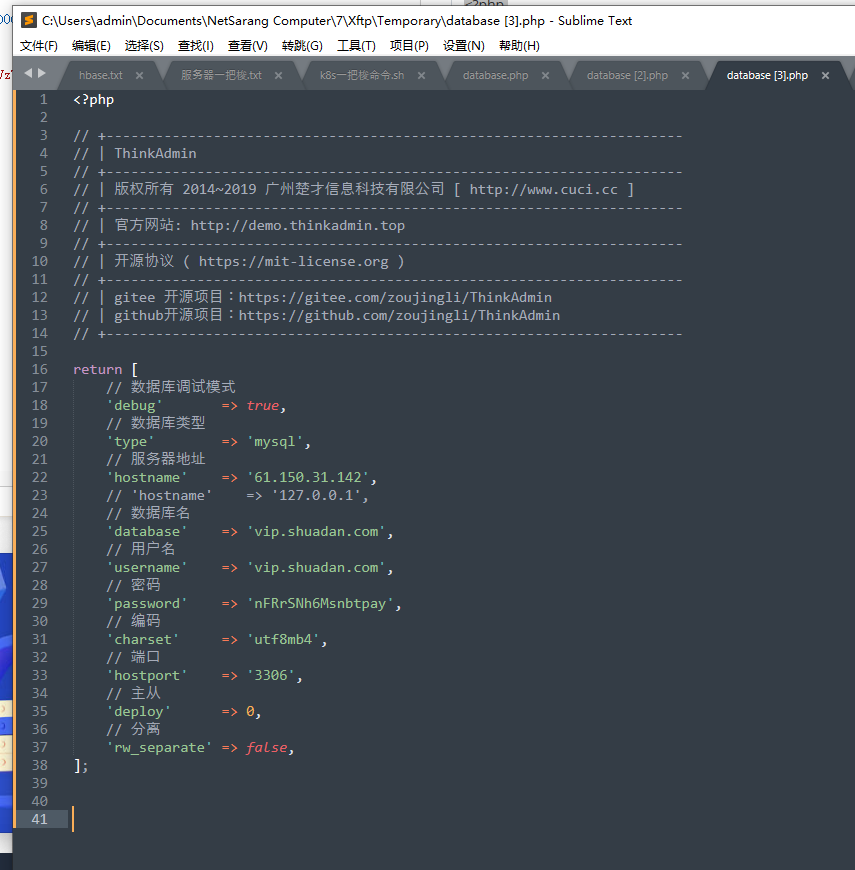Switch to the database [2].php tab
The height and width of the screenshot is (870, 855).
tap(627, 75)
